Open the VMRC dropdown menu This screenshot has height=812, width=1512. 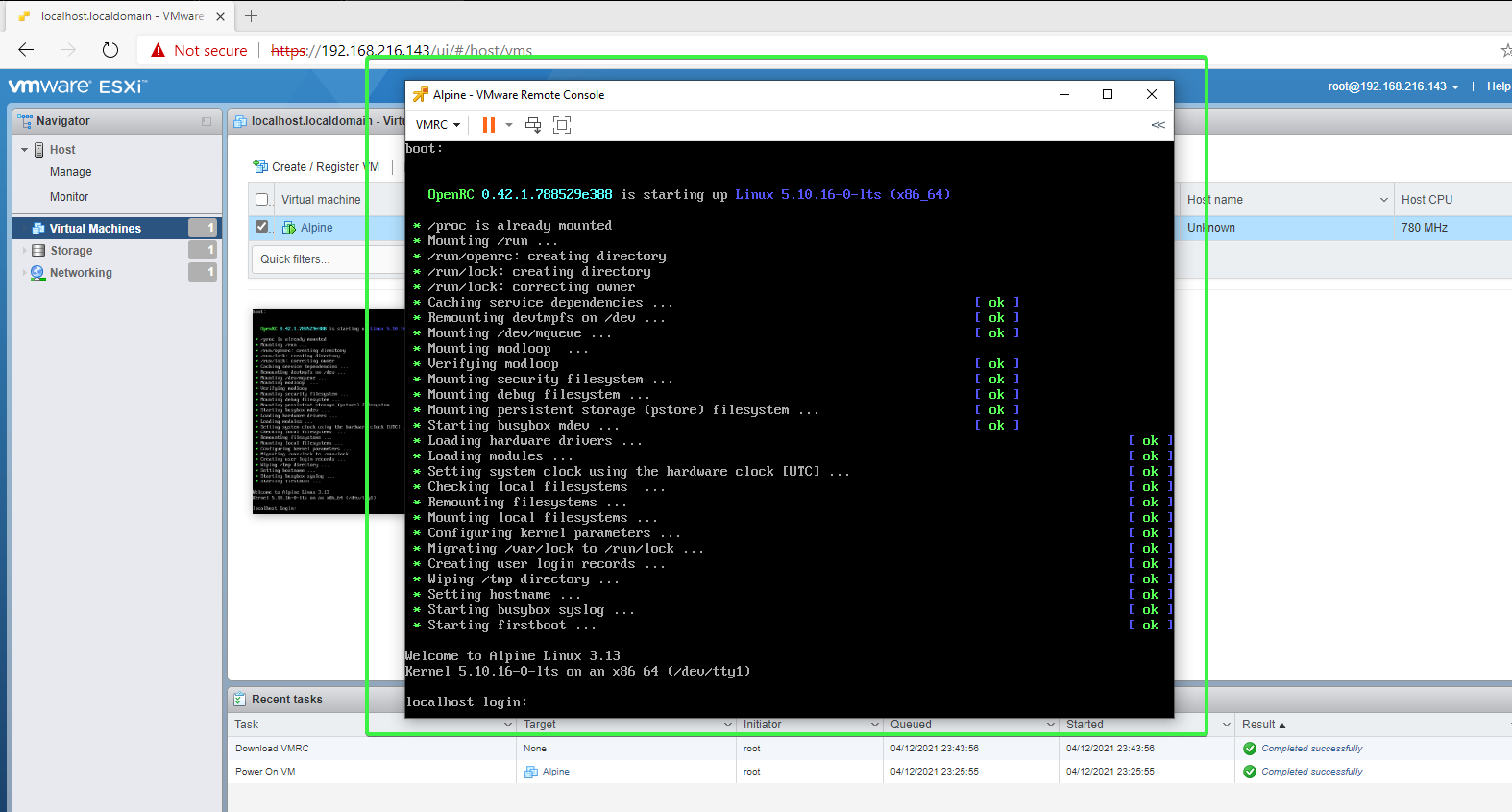tap(437, 125)
